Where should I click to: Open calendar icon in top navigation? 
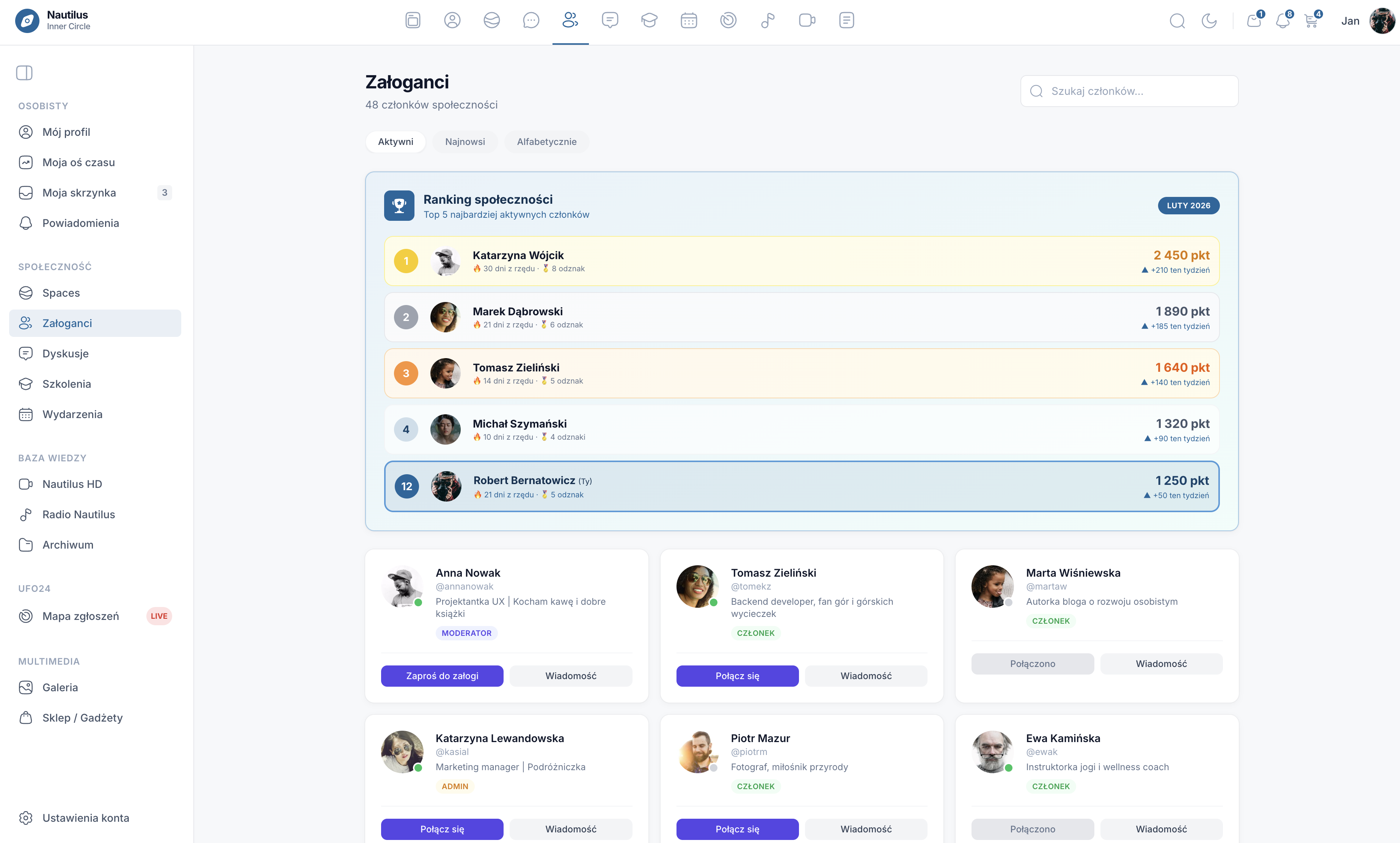click(689, 20)
